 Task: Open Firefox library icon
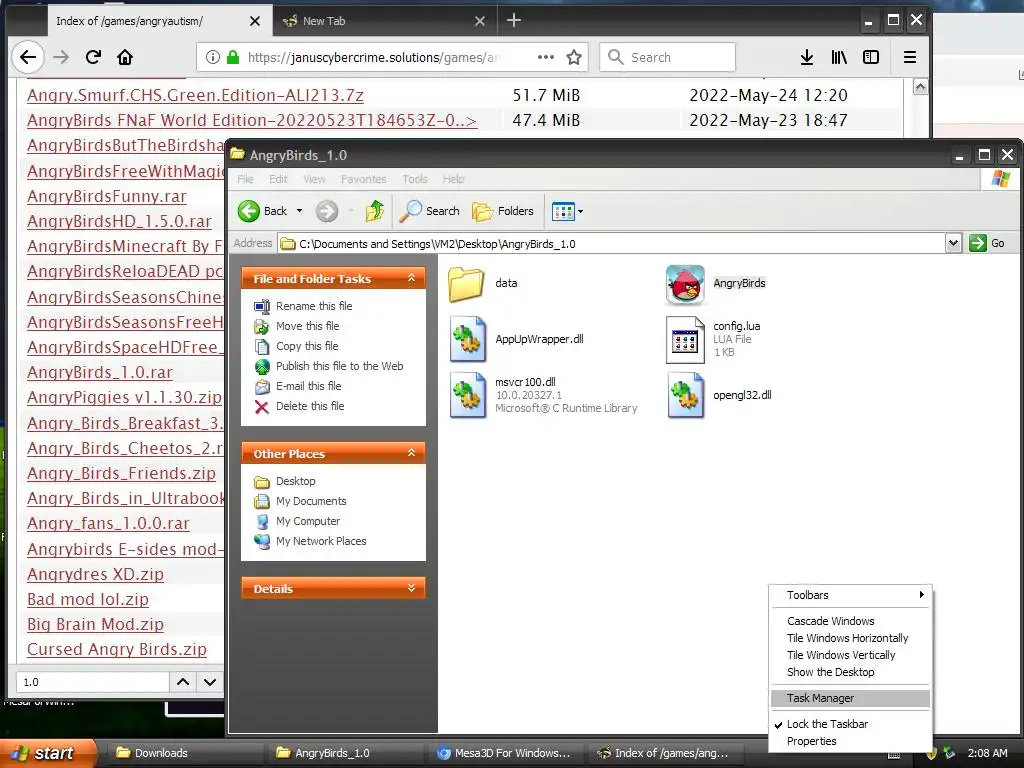pyautogui.click(x=839, y=57)
